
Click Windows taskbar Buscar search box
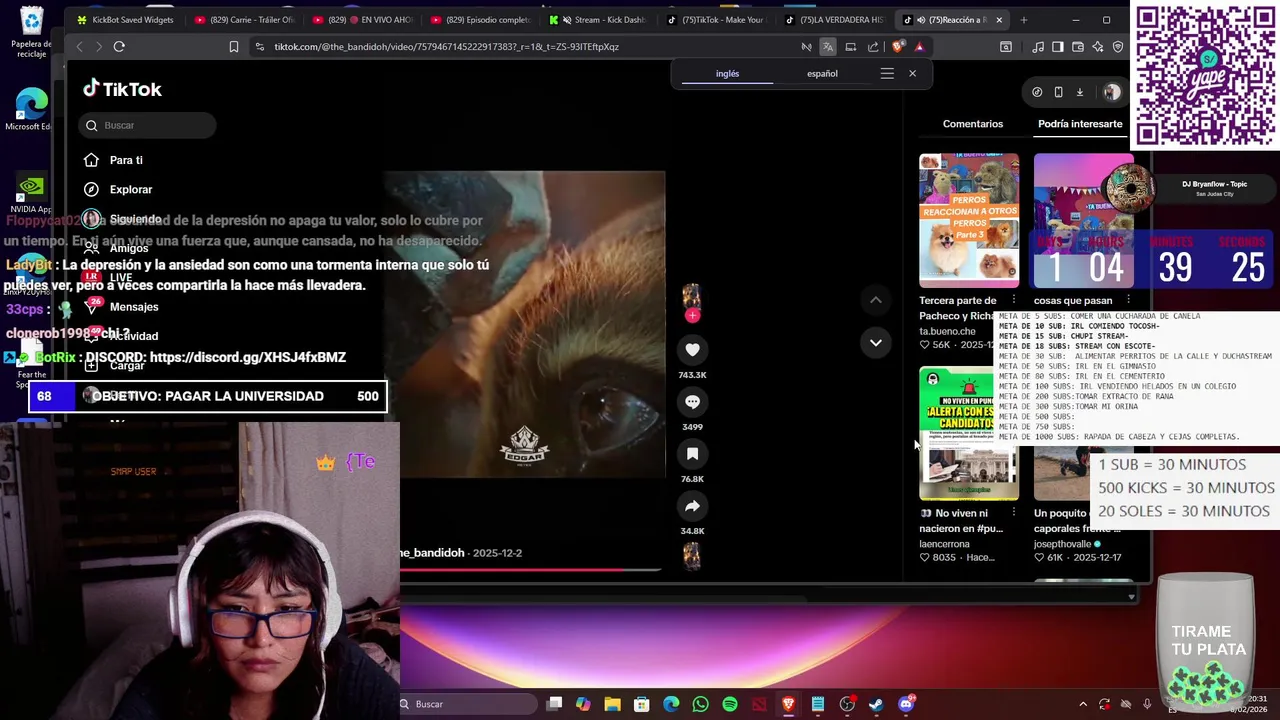coord(468,704)
